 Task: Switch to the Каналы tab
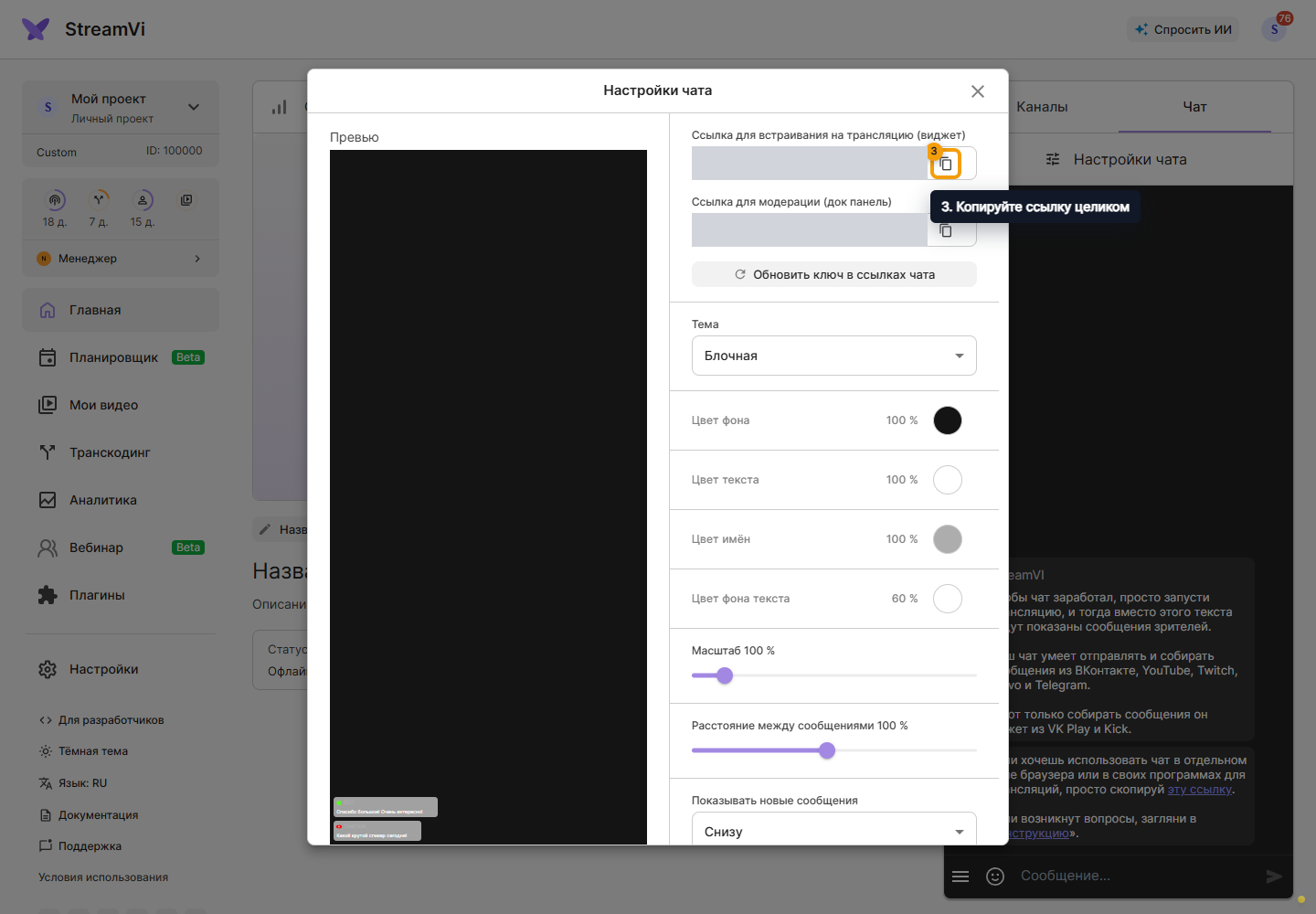coord(1042,107)
